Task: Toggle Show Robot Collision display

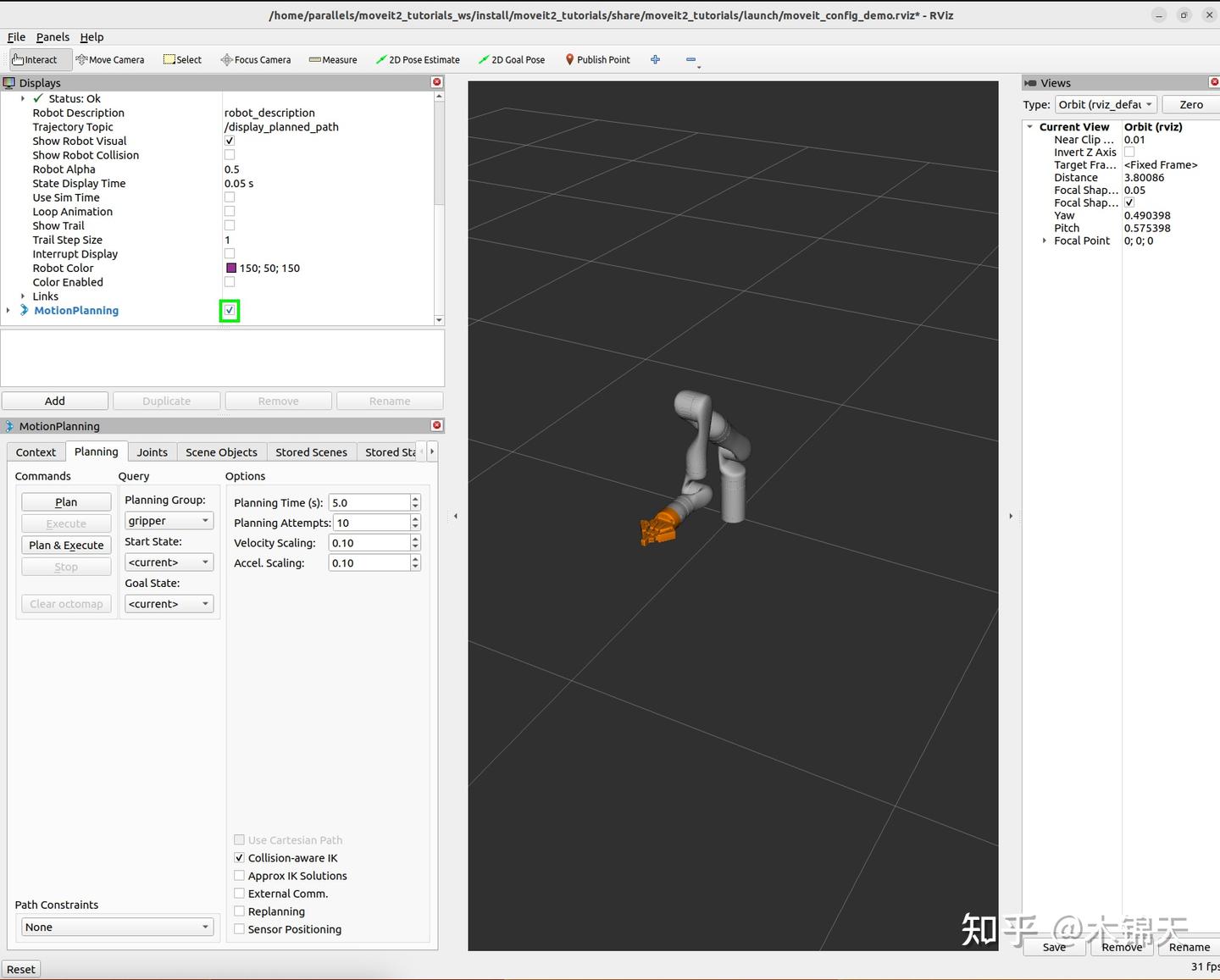Action: (230, 154)
